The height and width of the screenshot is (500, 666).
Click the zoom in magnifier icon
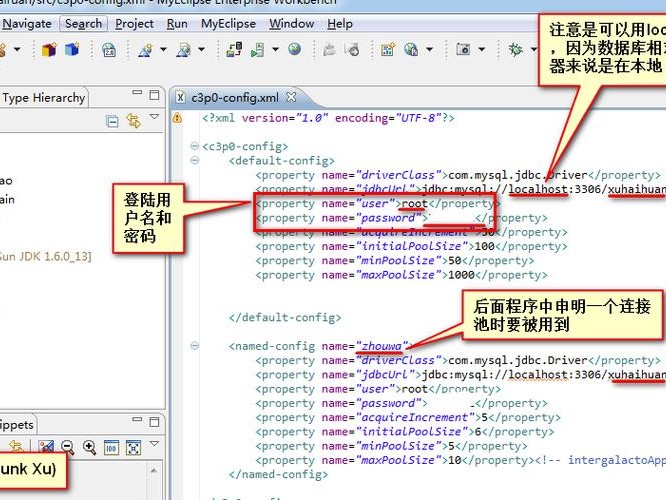[x=89, y=447]
